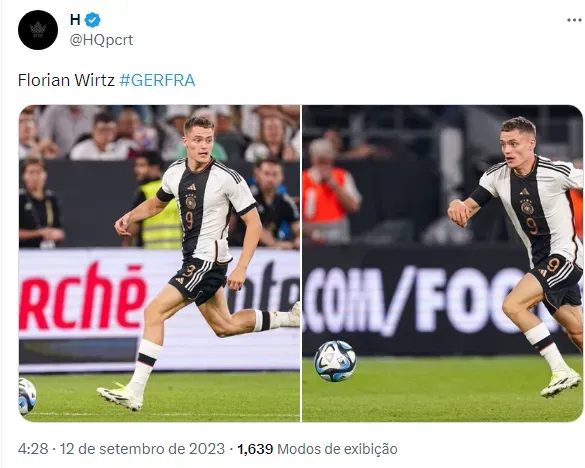Image resolution: width=585 pixels, height=468 pixels.
Task: Click the display name H
Action: coord(75,19)
